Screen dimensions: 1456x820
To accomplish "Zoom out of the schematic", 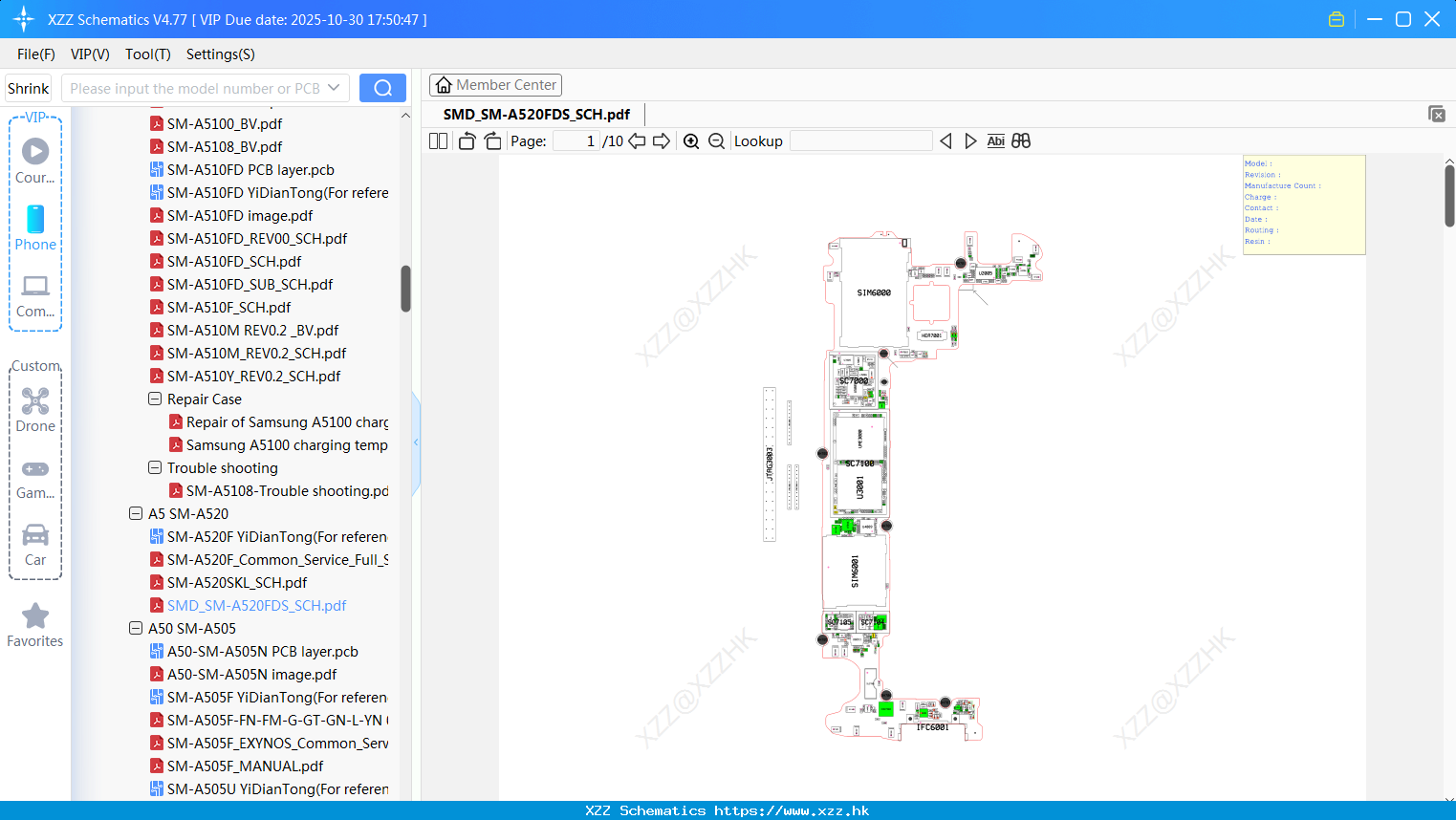I will 716,140.
